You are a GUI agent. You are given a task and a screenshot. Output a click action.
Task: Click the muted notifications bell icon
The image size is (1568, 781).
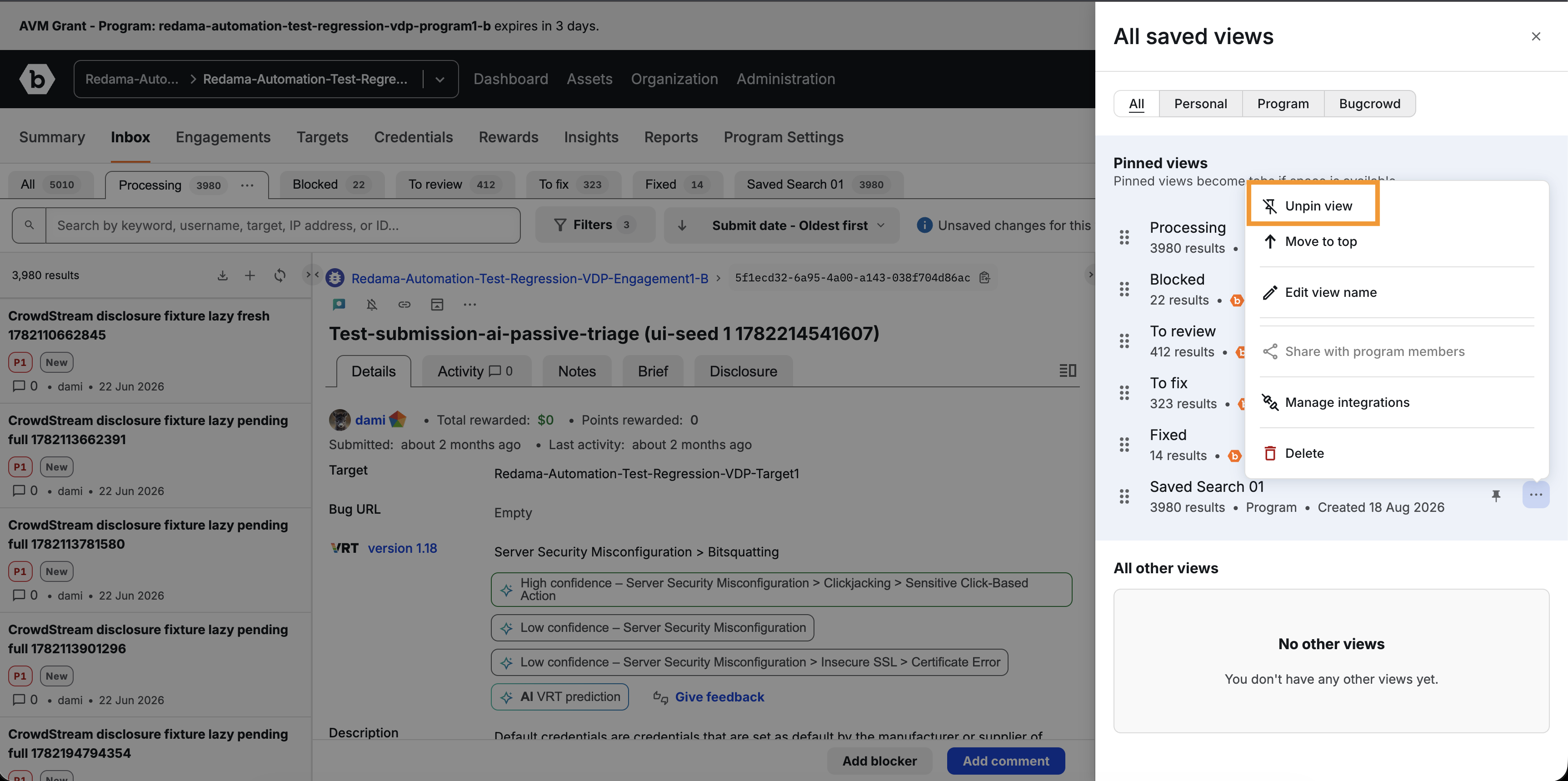(372, 305)
